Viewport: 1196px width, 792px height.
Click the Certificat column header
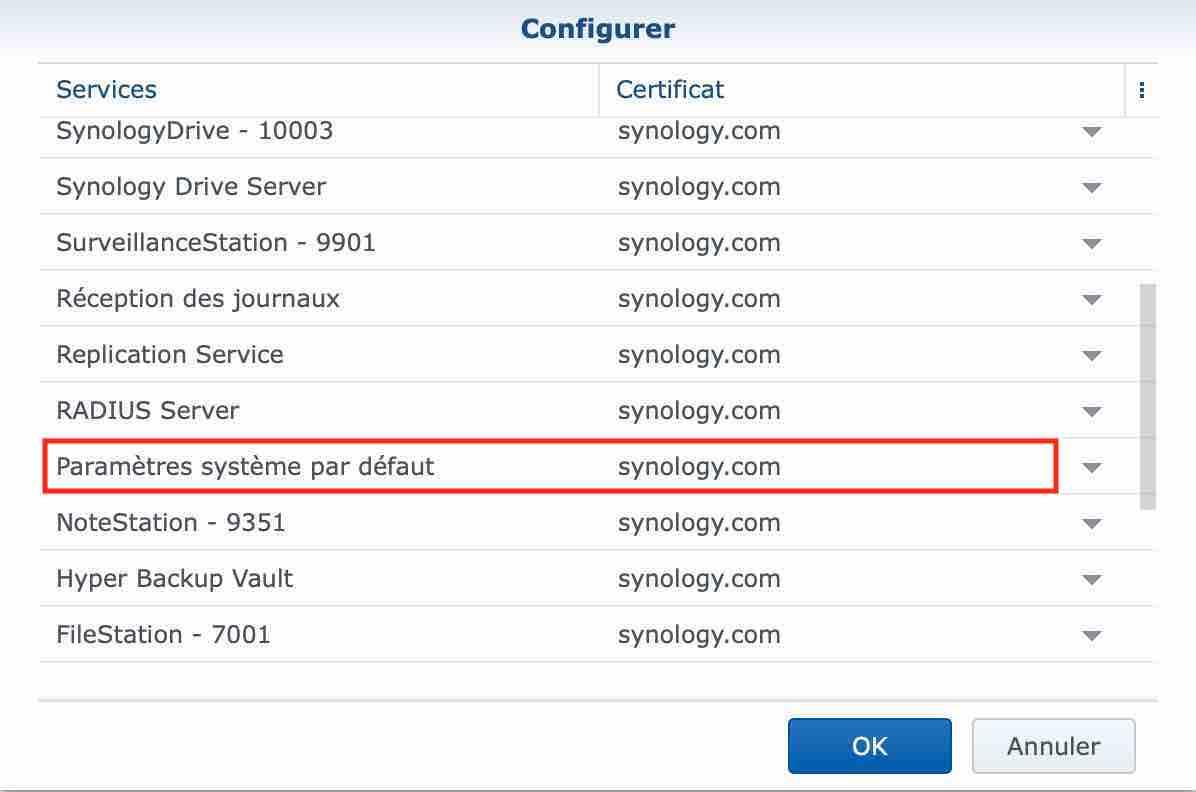670,90
